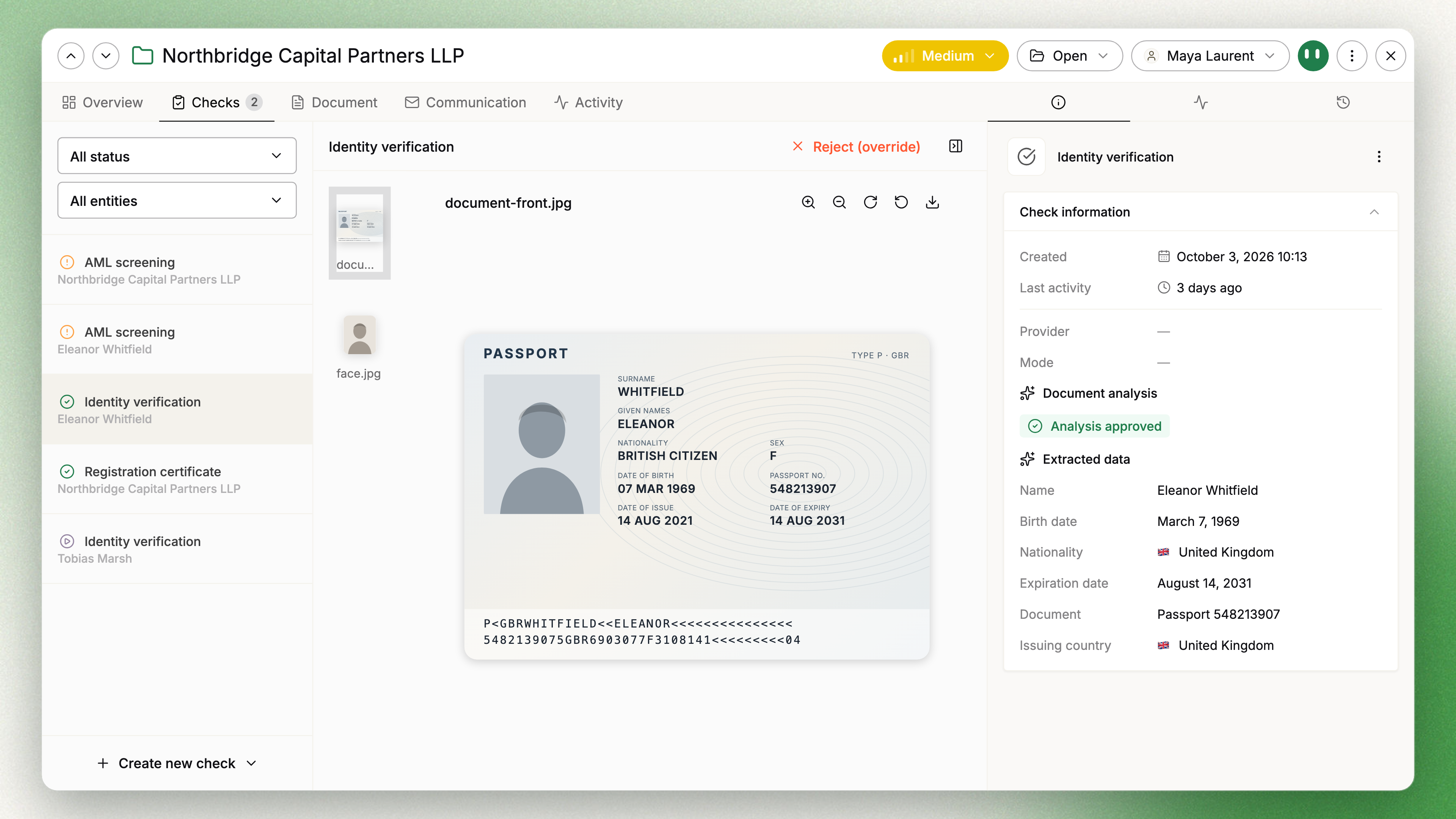Switch to the Communication tab

pyautogui.click(x=466, y=102)
